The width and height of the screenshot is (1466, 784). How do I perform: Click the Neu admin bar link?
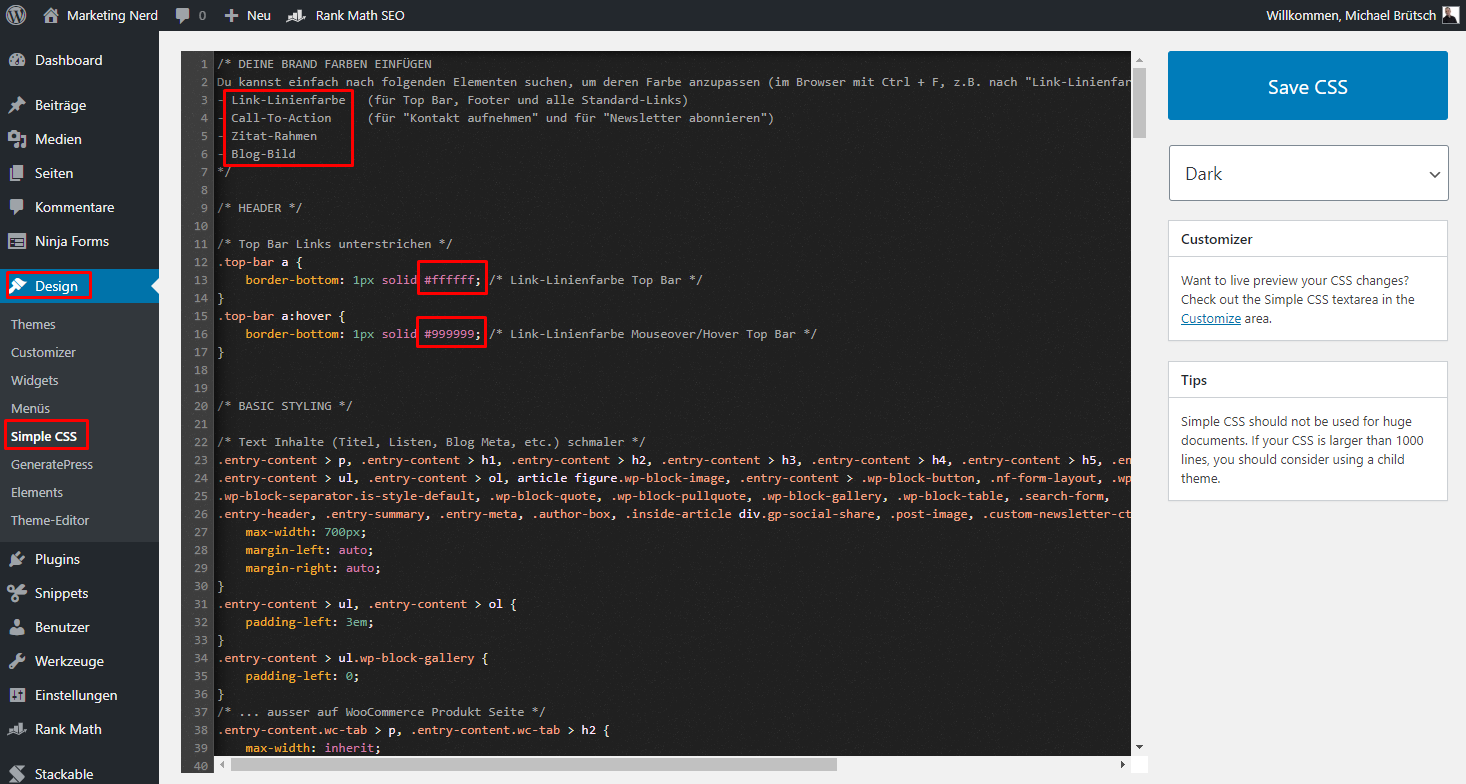pyautogui.click(x=259, y=16)
